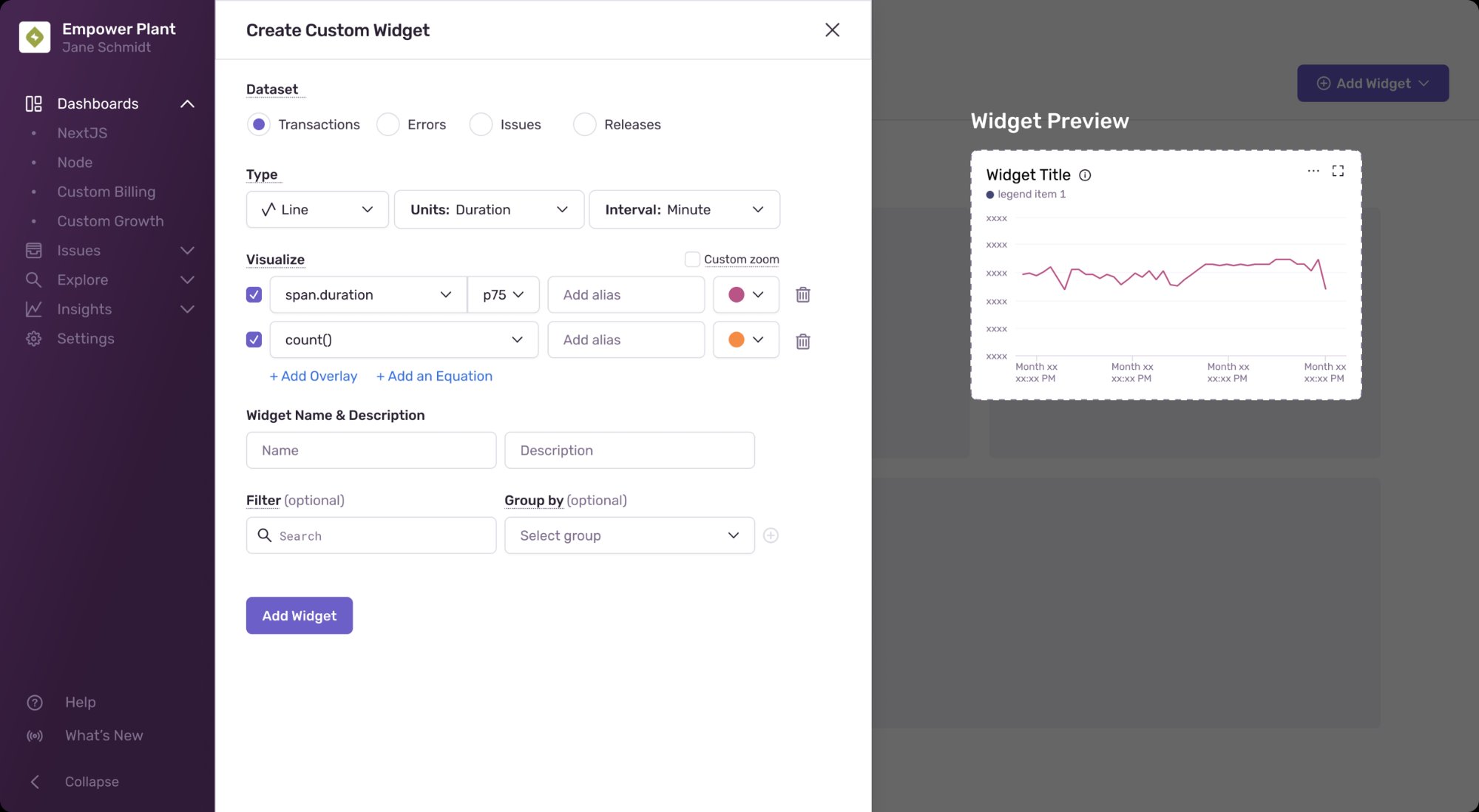
Task: Open the Line chart type dropdown
Action: [x=317, y=210]
